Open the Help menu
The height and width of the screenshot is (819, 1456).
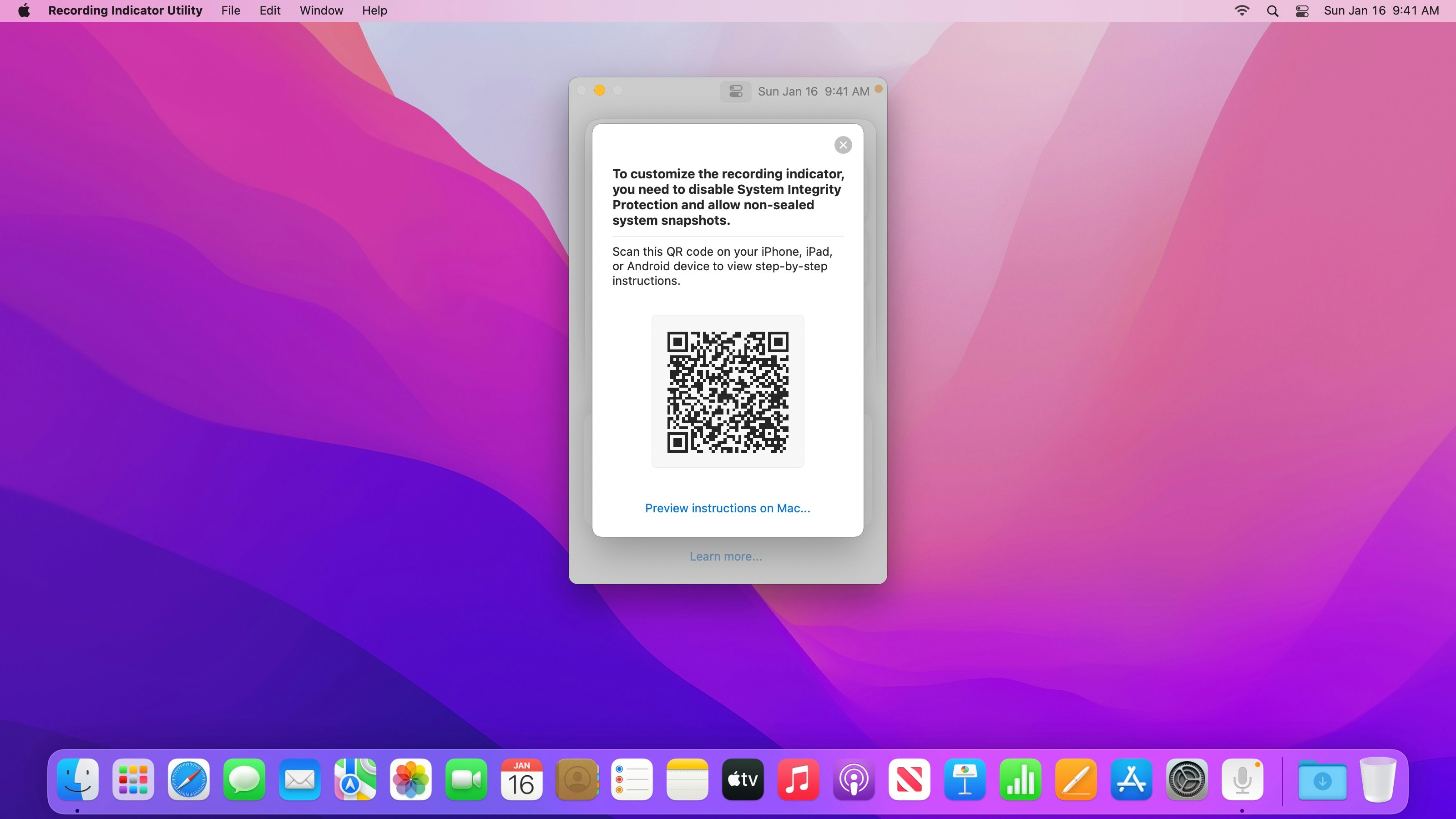click(374, 11)
